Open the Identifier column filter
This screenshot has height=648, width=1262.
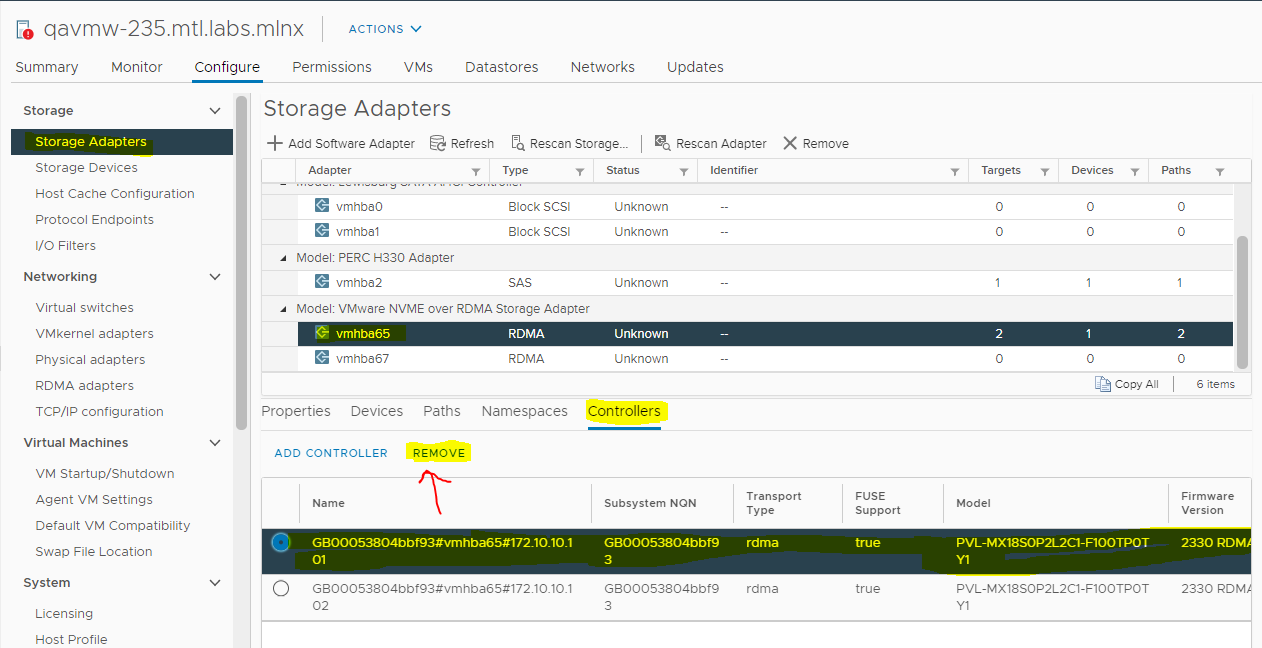[x=955, y=172]
